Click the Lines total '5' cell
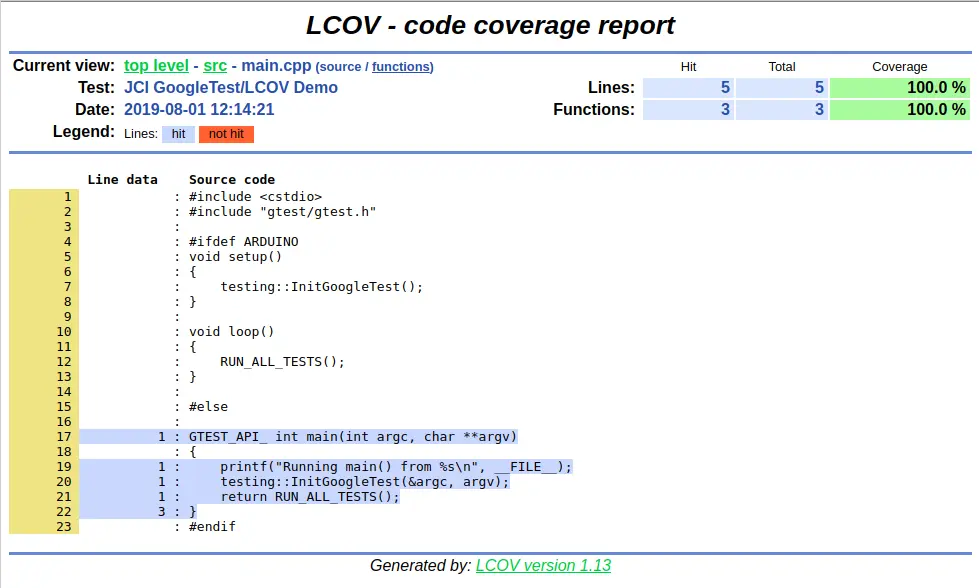979x588 pixels. pyautogui.click(x=782, y=87)
